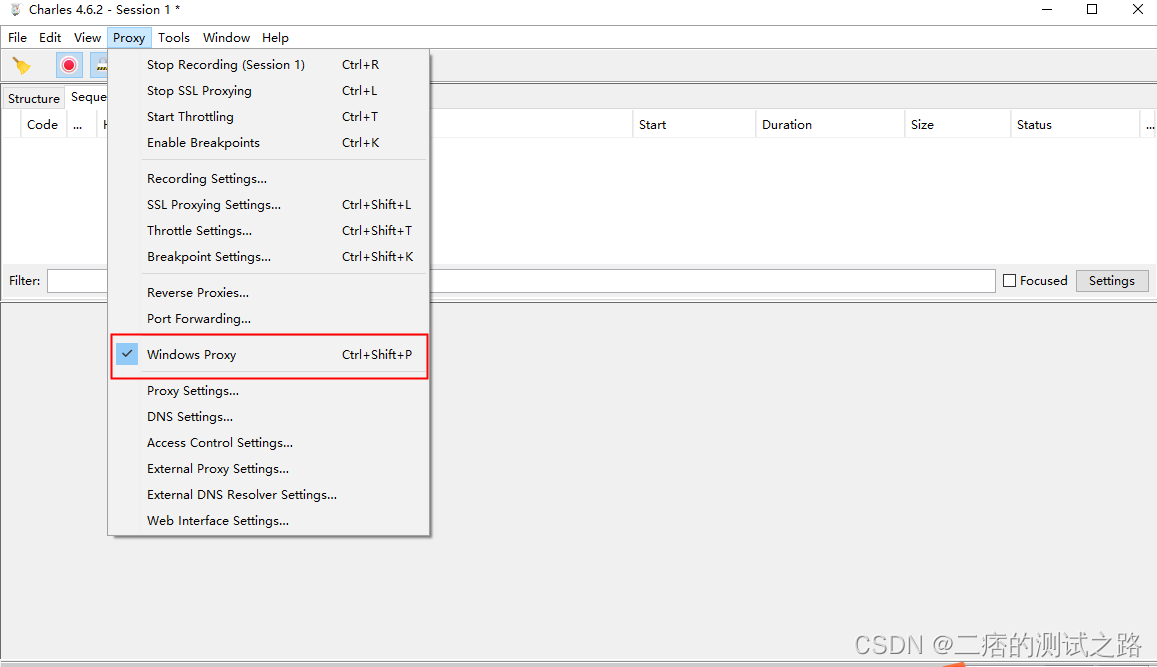The image size is (1157, 667).
Task: Sort by the Start column header
Action: (694, 125)
